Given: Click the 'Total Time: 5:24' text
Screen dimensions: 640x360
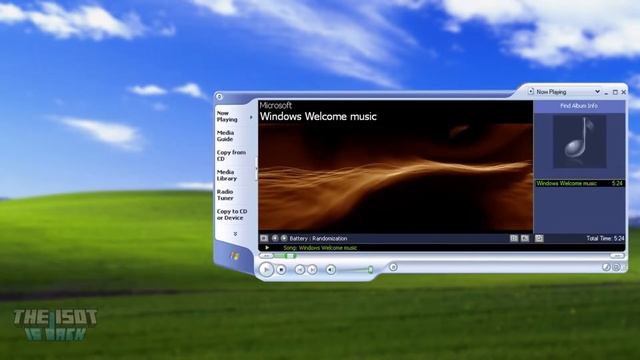Looking at the screenshot, I should click(605, 238).
